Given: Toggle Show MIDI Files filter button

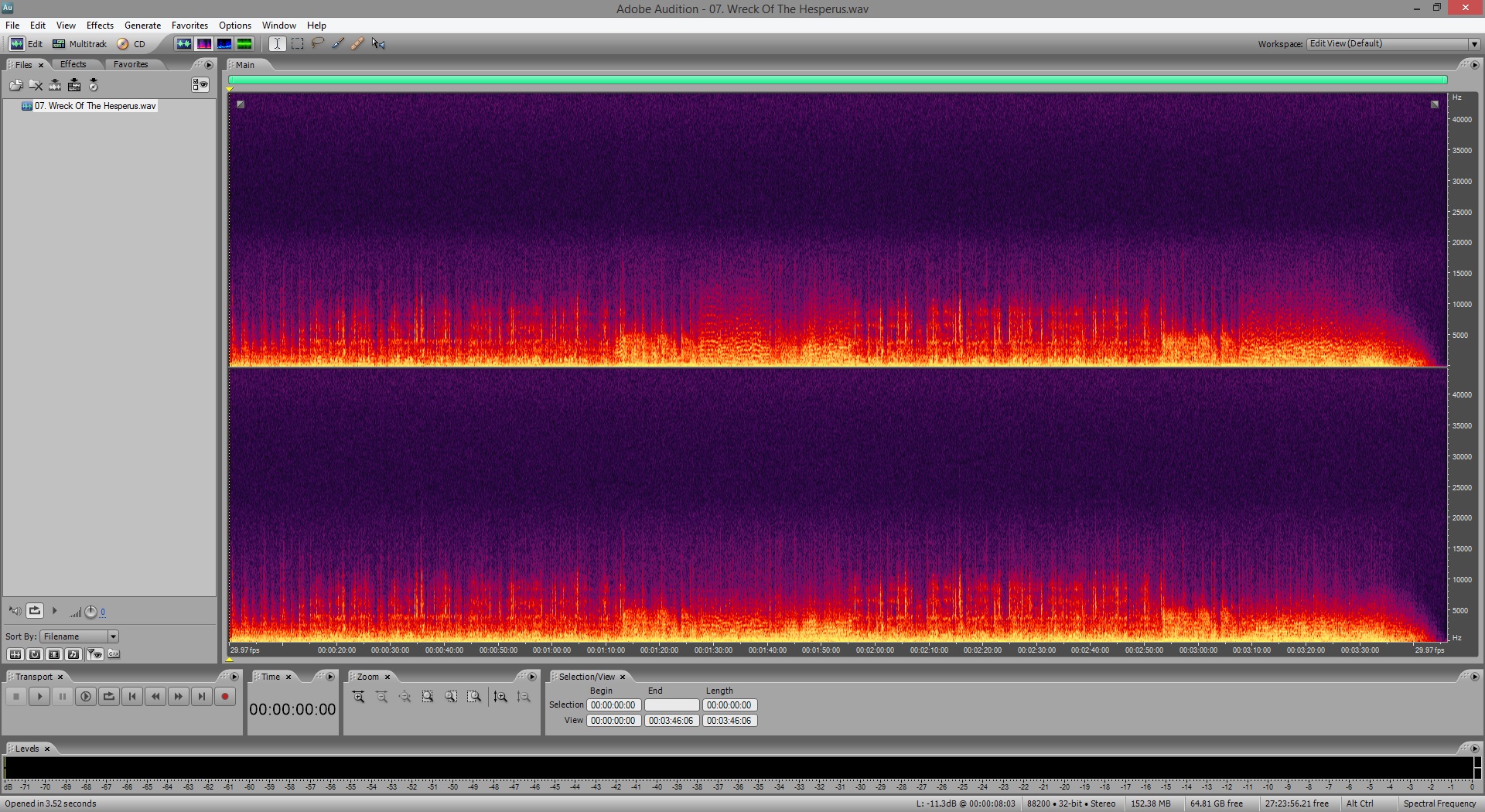Looking at the screenshot, I should click(x=73, y=654).
